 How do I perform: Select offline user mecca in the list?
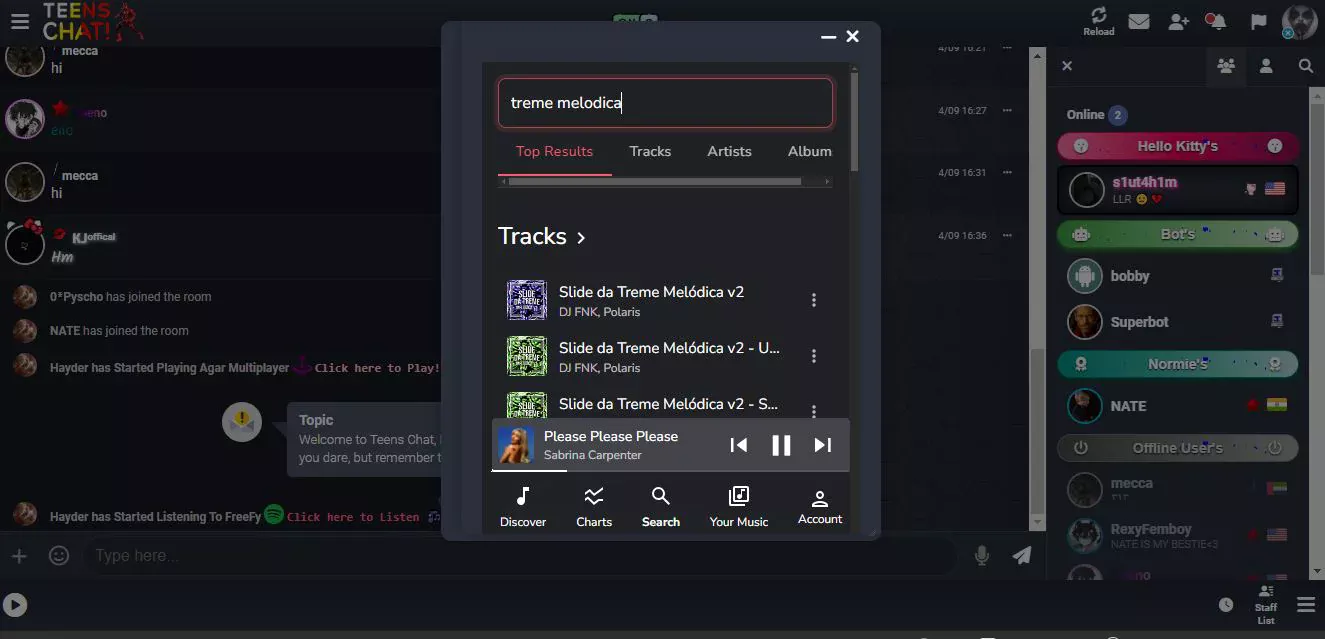(1177, 489)
